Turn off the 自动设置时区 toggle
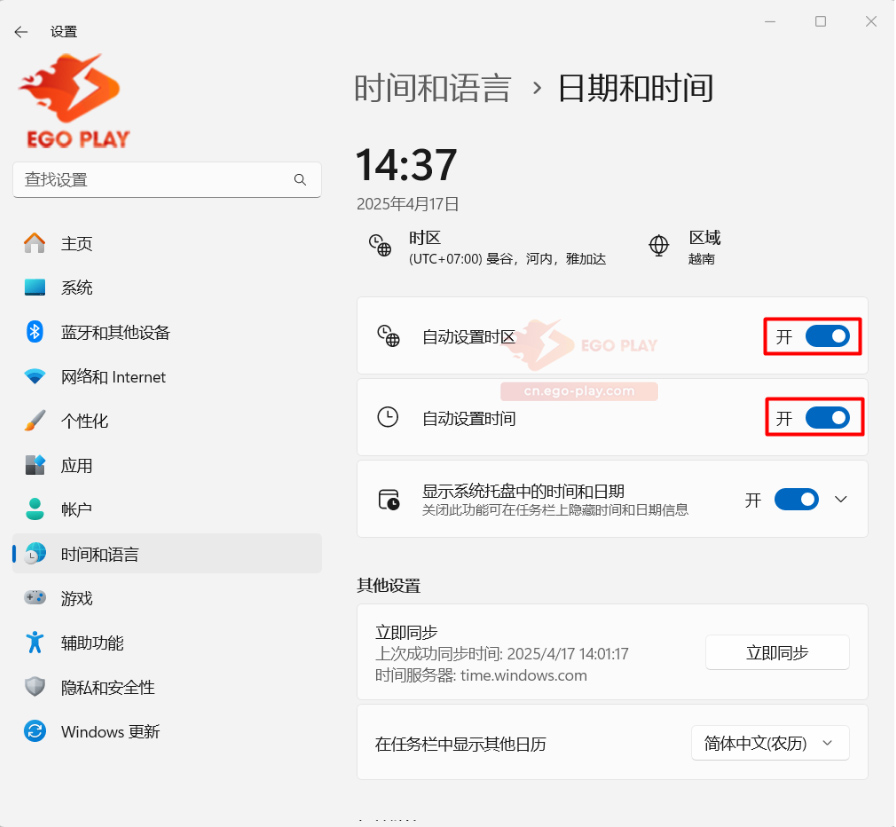Viewport: 896px width, 827px height. pos(827,337)
